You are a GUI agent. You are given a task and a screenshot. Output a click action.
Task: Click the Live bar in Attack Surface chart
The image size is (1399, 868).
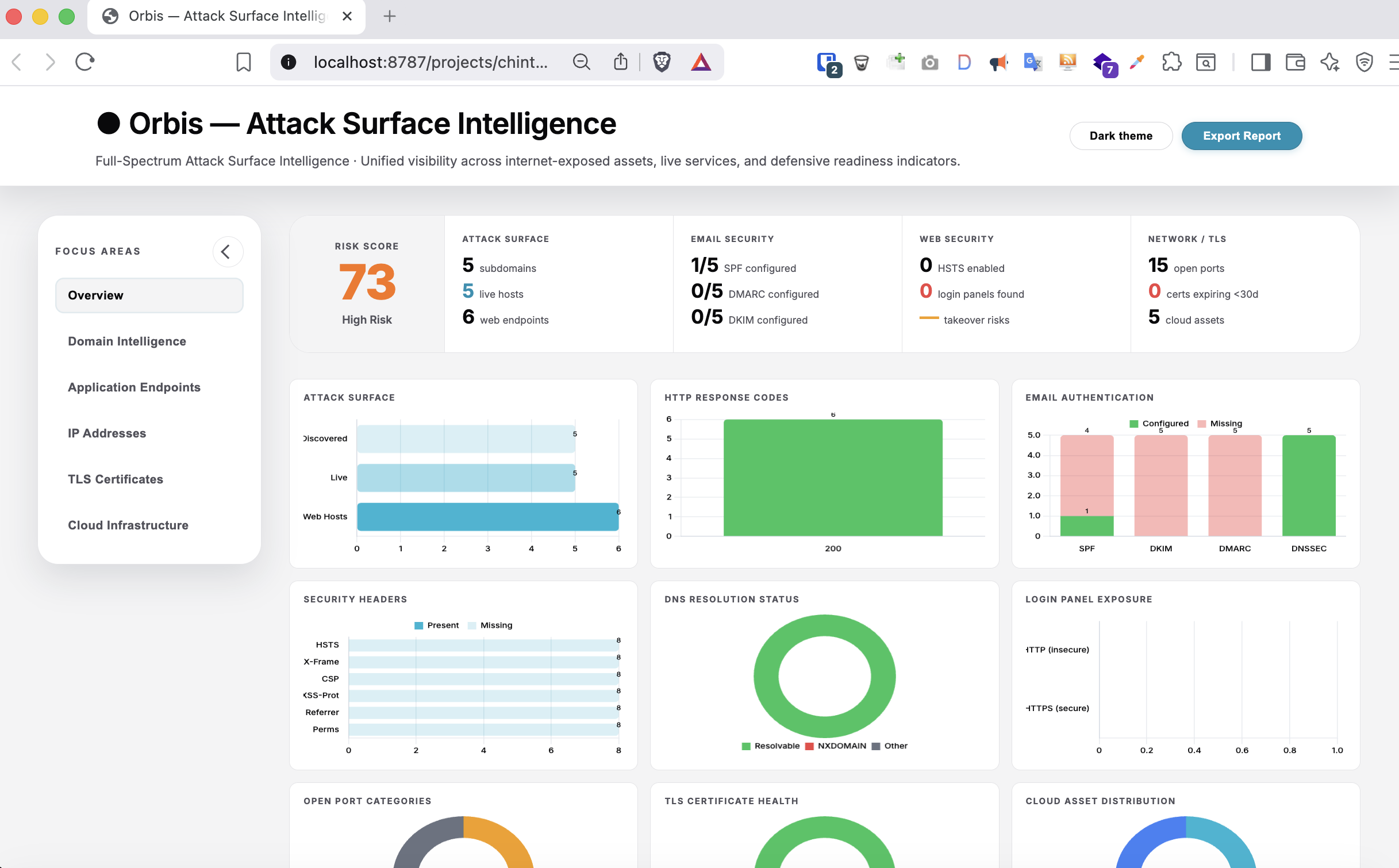coord(466,478)
